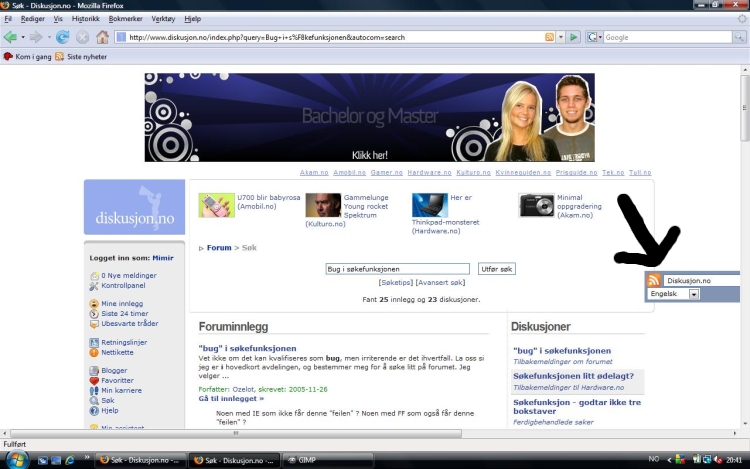Open the address bar history dropdown arrow
The height and width of the screenshot is (469, 750).
[561, 37]
